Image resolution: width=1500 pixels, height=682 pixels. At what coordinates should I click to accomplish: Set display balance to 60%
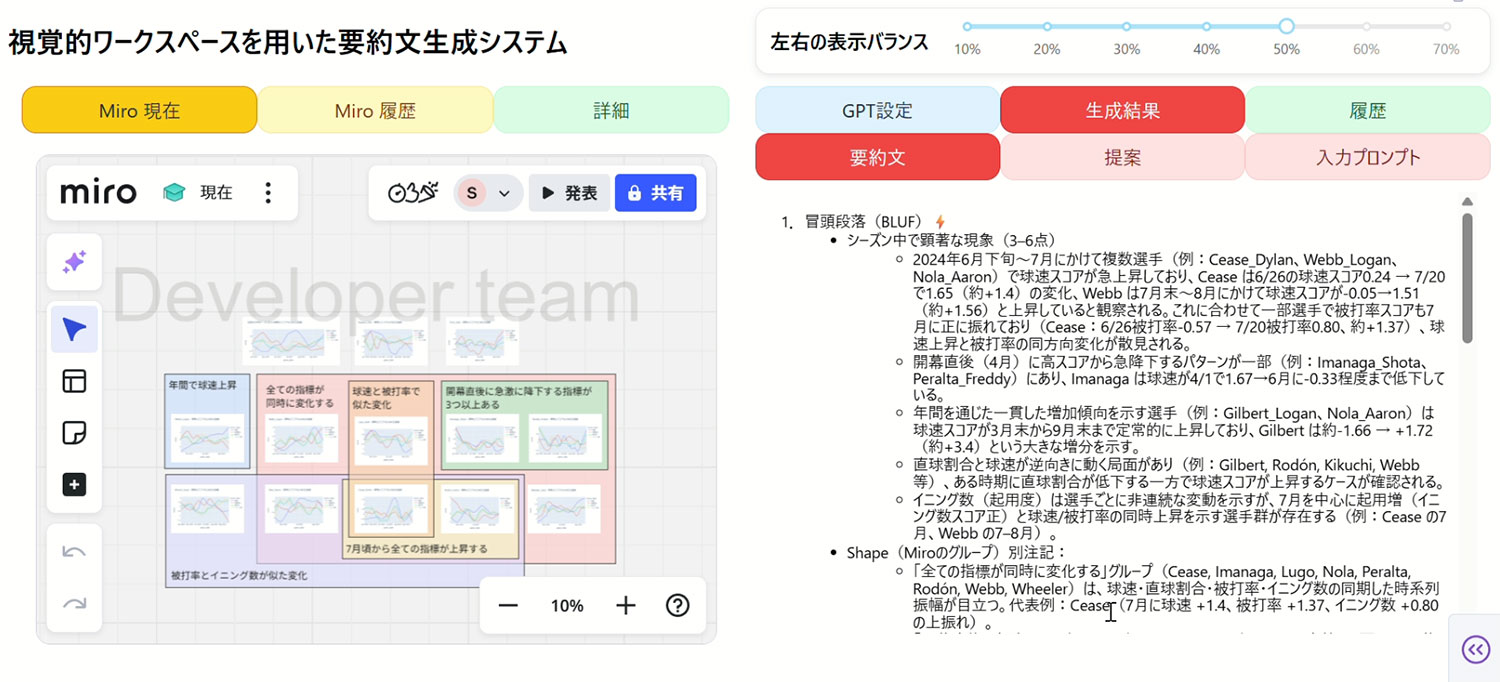click(1366, 27)
